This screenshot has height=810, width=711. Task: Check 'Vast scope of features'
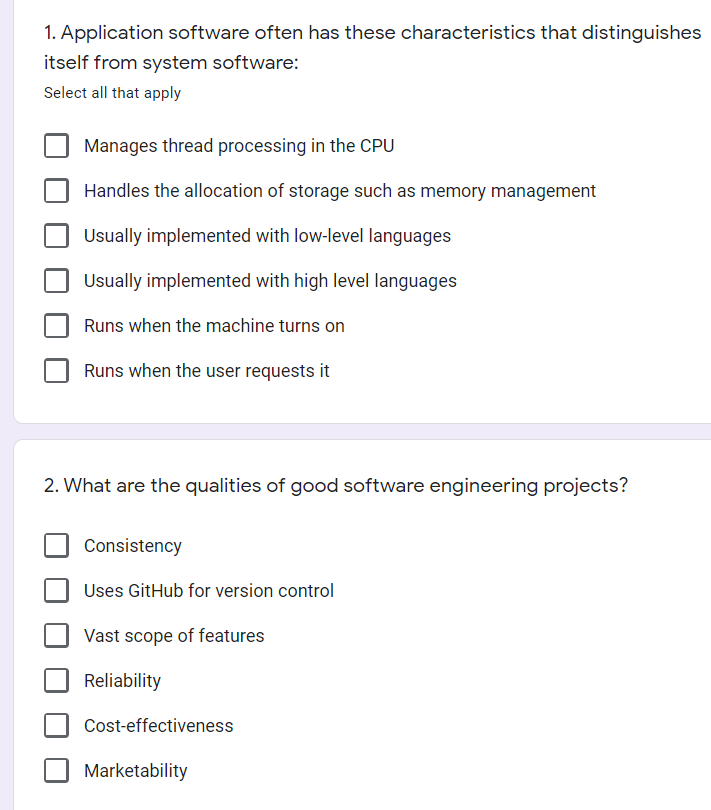click(56, 635)
